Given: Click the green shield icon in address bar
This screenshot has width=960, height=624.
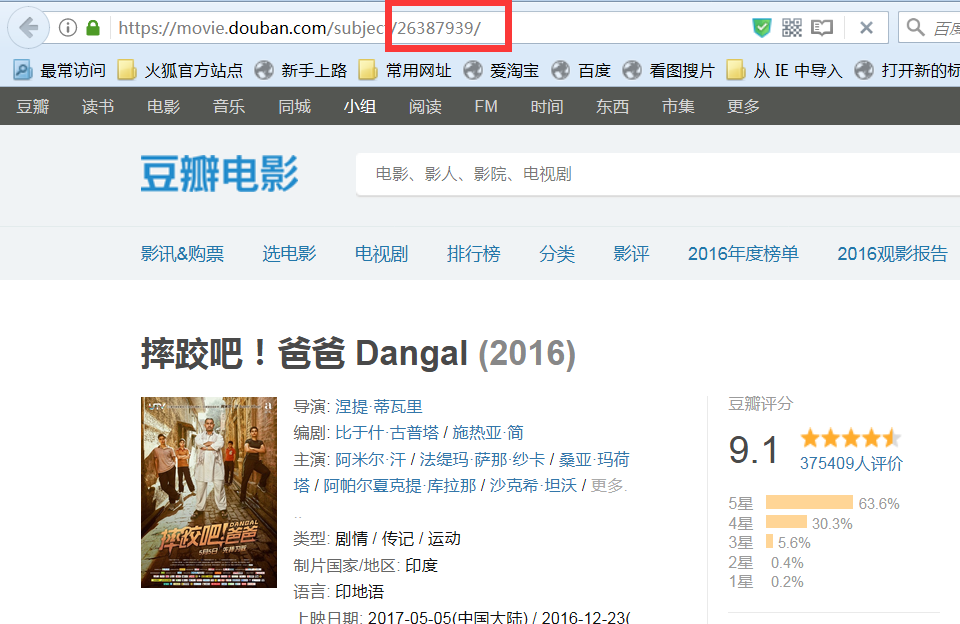Looking at the screenshot, I should coord(762,28).
